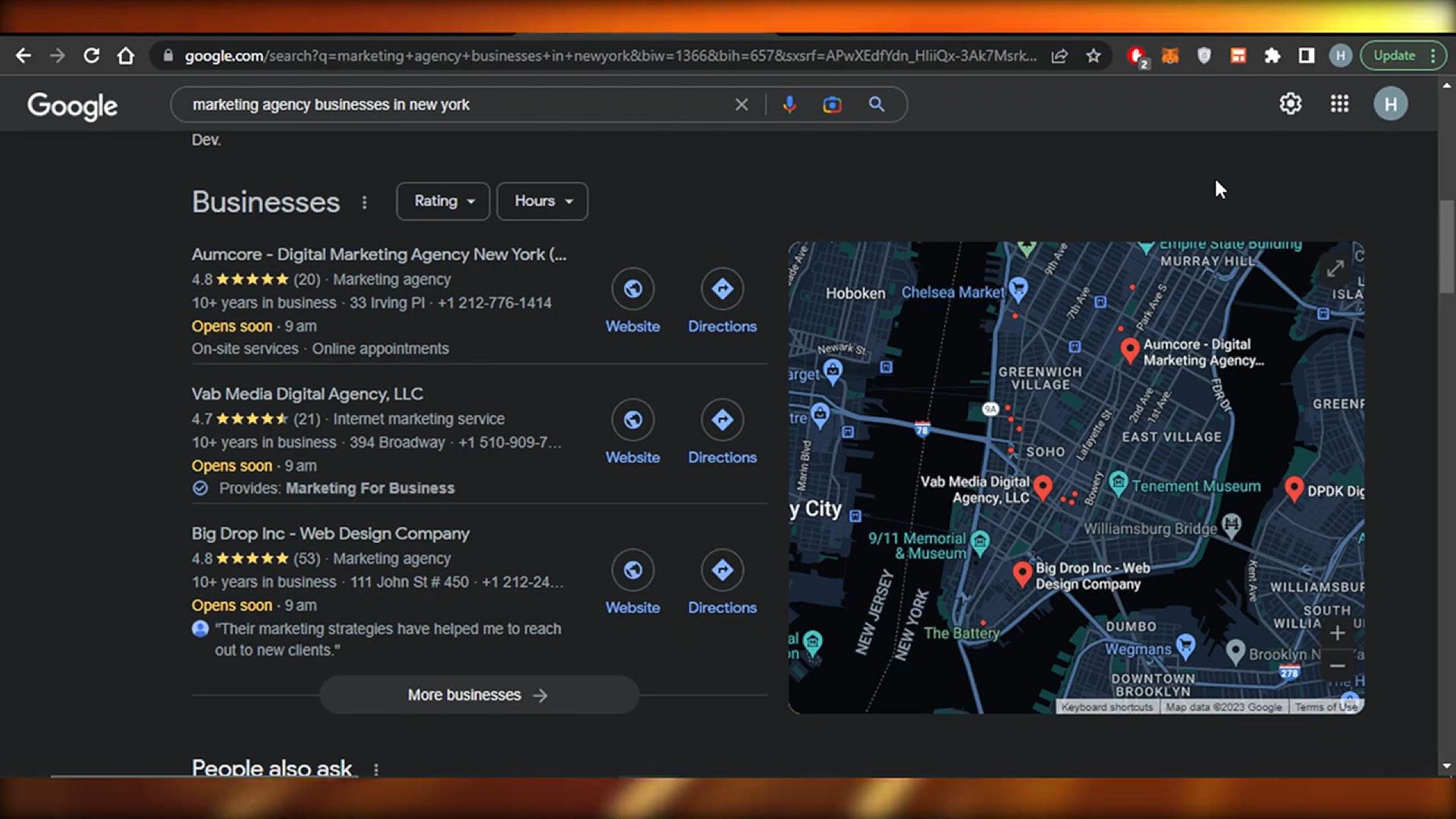Click the browser forward arrow
This screenshot has width=1456, height=819.
coord(58,55)
